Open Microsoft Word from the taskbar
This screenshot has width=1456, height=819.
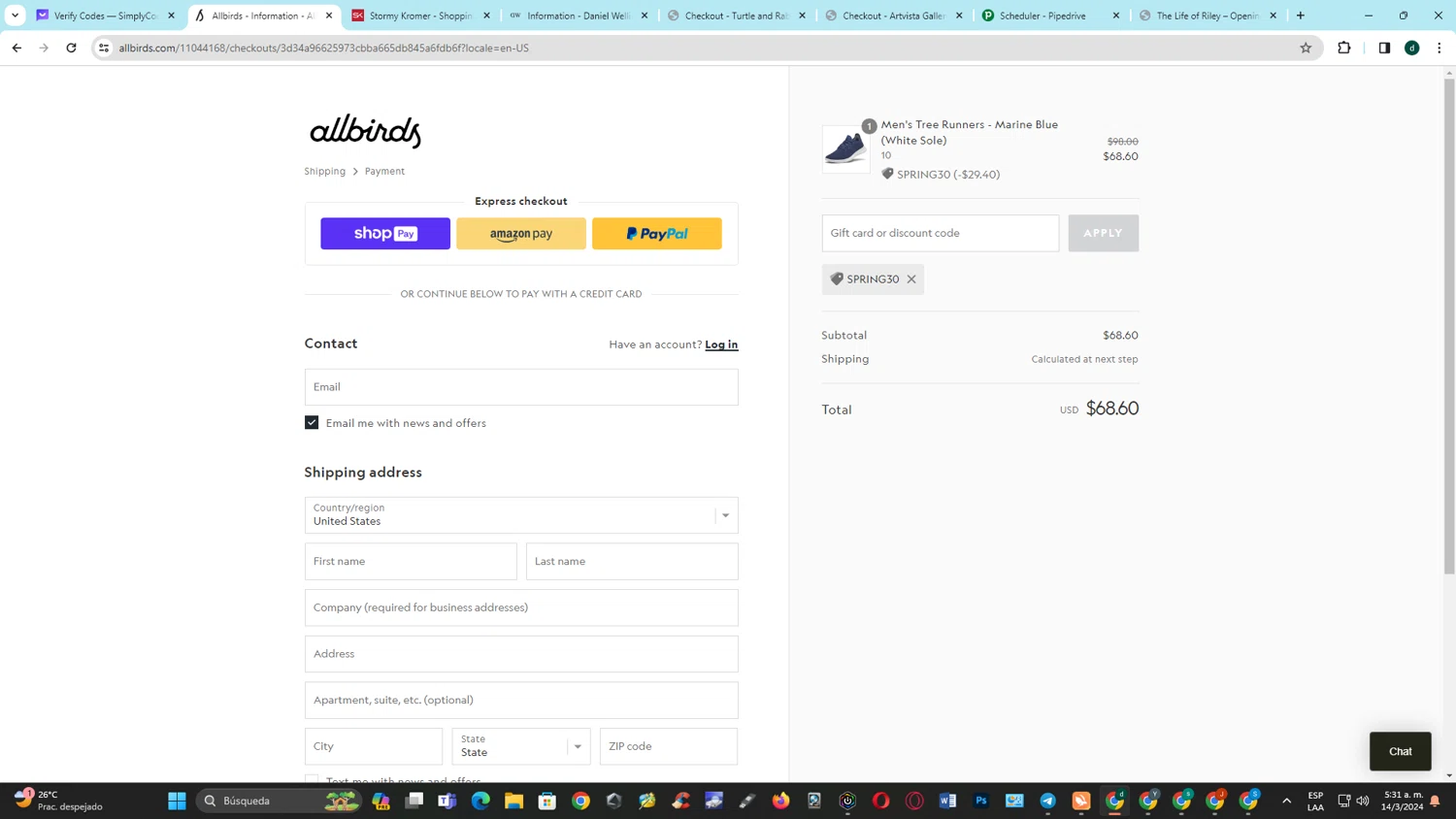(948, 801)
